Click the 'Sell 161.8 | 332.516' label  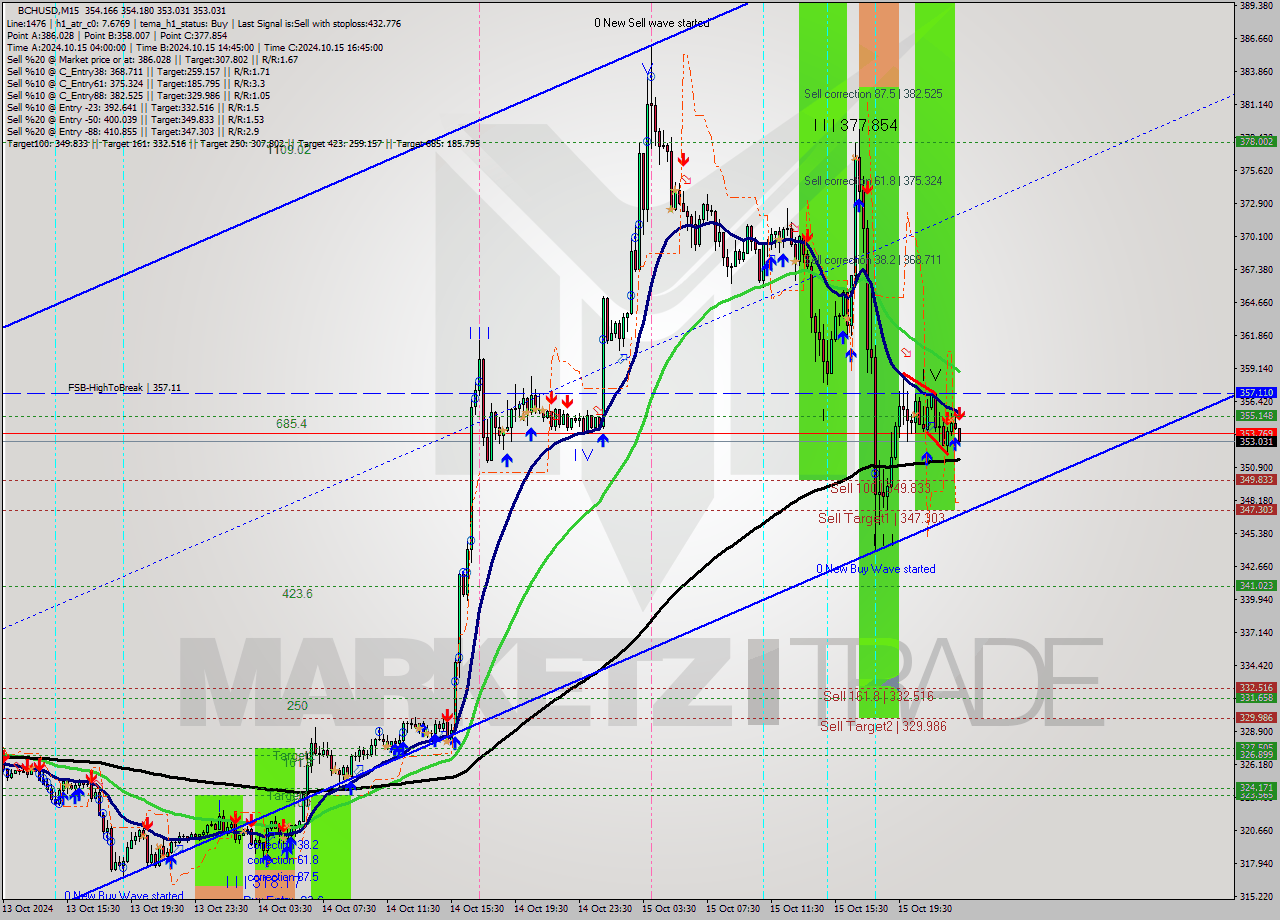[x=878, y=696]
